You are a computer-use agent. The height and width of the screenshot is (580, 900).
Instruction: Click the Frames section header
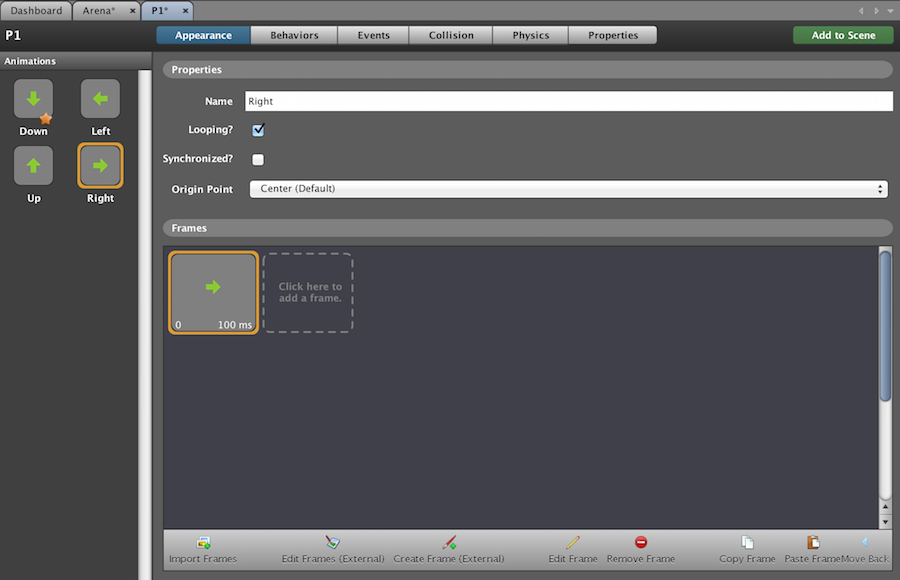(528, 228)
